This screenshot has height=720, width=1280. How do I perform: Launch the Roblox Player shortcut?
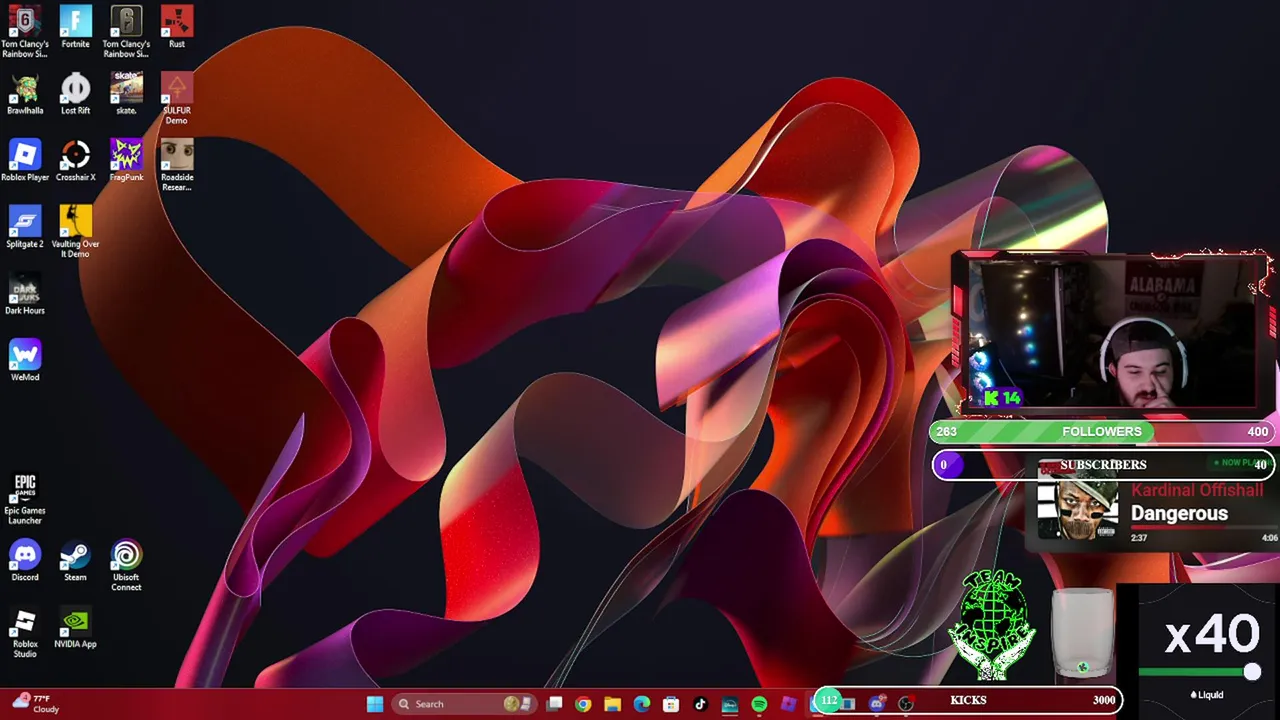coord(25,161)
